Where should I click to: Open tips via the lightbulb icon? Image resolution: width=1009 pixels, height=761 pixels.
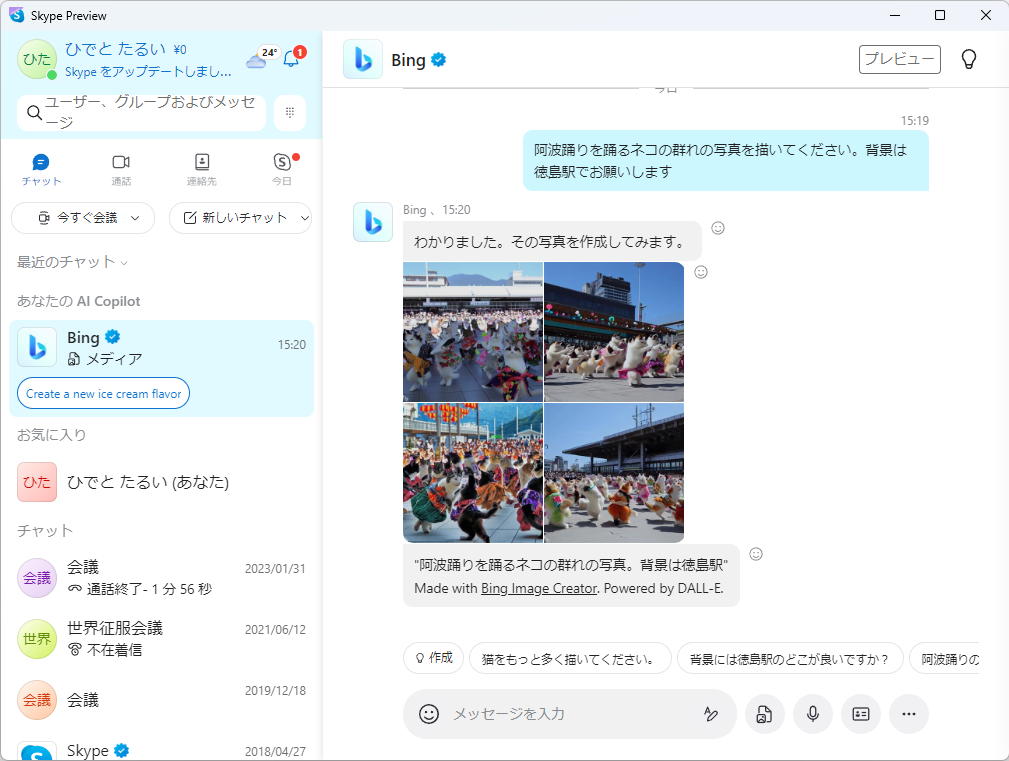[968, 59]
